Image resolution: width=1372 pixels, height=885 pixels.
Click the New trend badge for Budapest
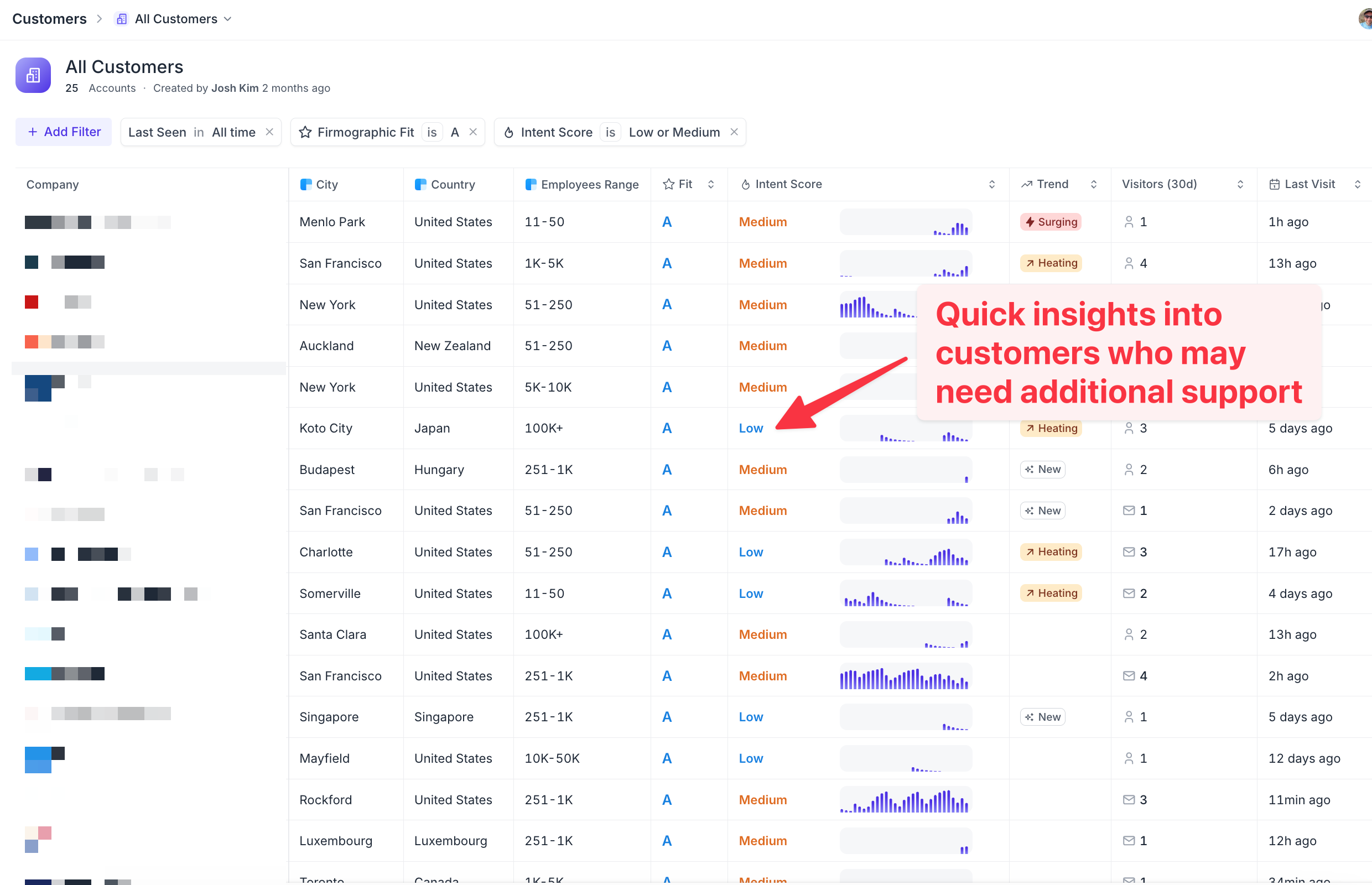click(x=1043, y=470)
